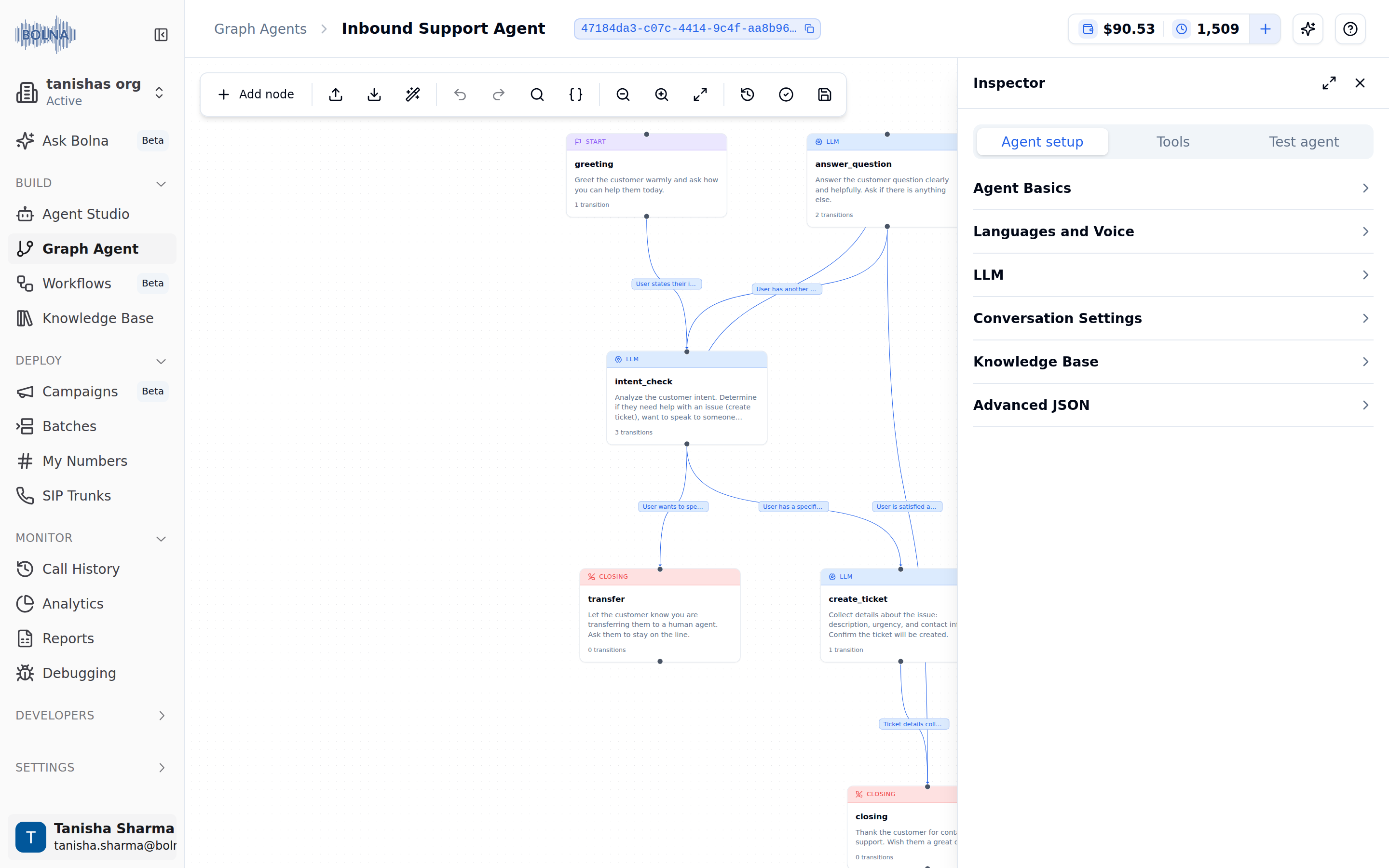Viewport: 1389px width, 868px height.
Task: Expand the Agent Basics section
Action: (x=1173, y=188)
